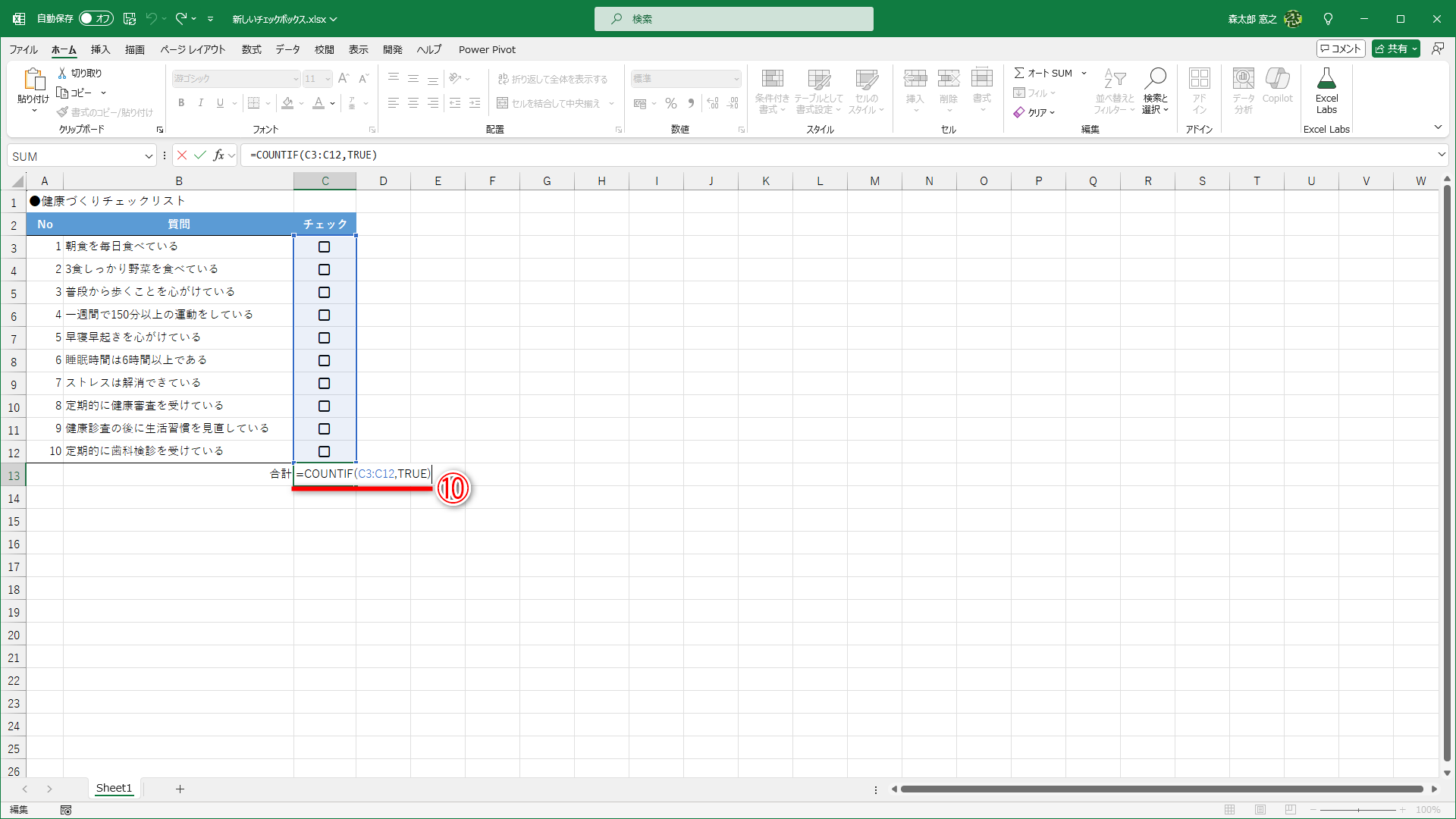Click the AutoSum (オートSUM) icon
The width and height of the screenshot is (1456, 819).
(1021, 73)
